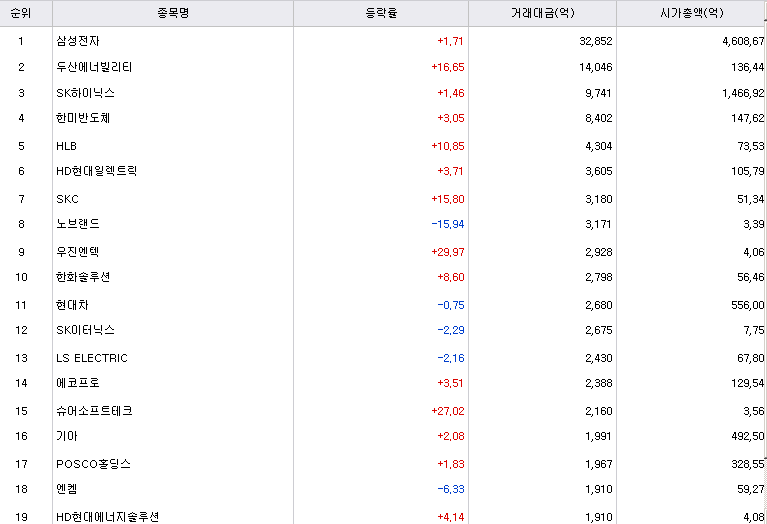Select stock HD현대일렉트릭
The image size is (767, 524).
96,171
